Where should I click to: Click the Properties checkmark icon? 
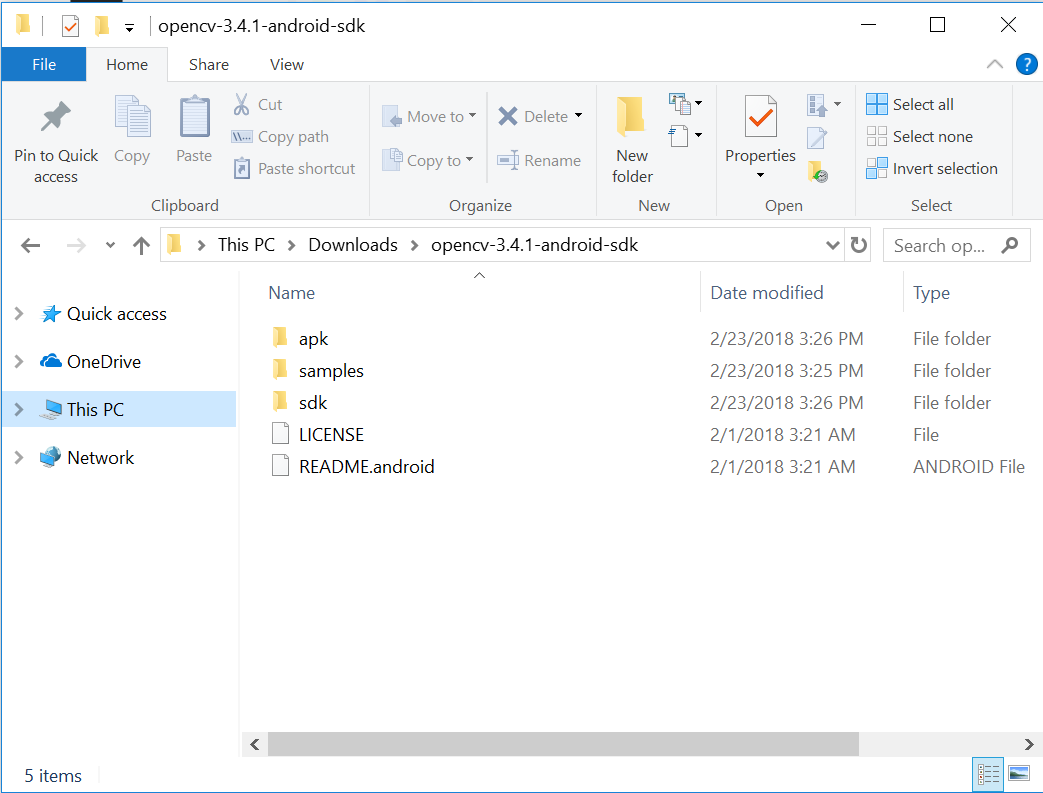click(760, 116)
